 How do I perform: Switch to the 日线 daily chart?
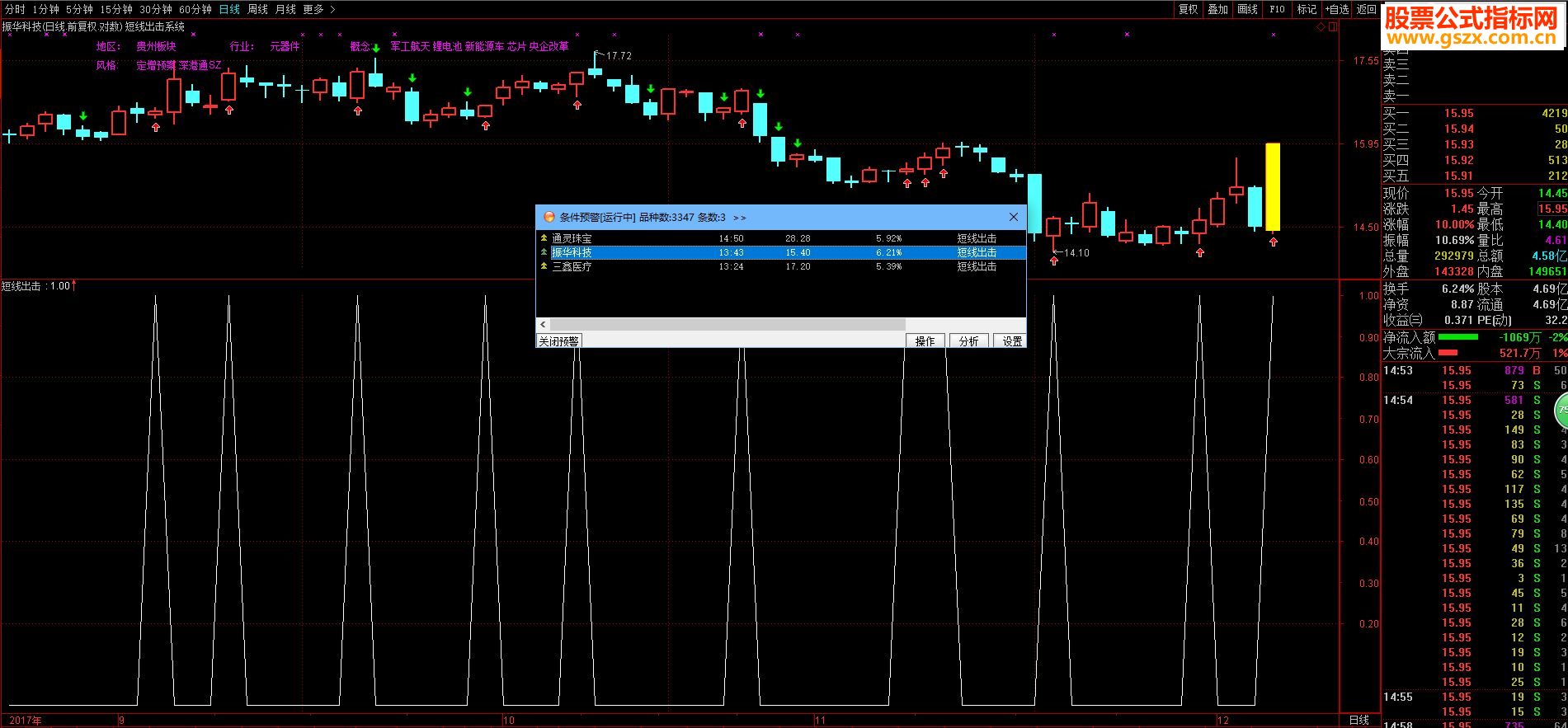(230, 9)
